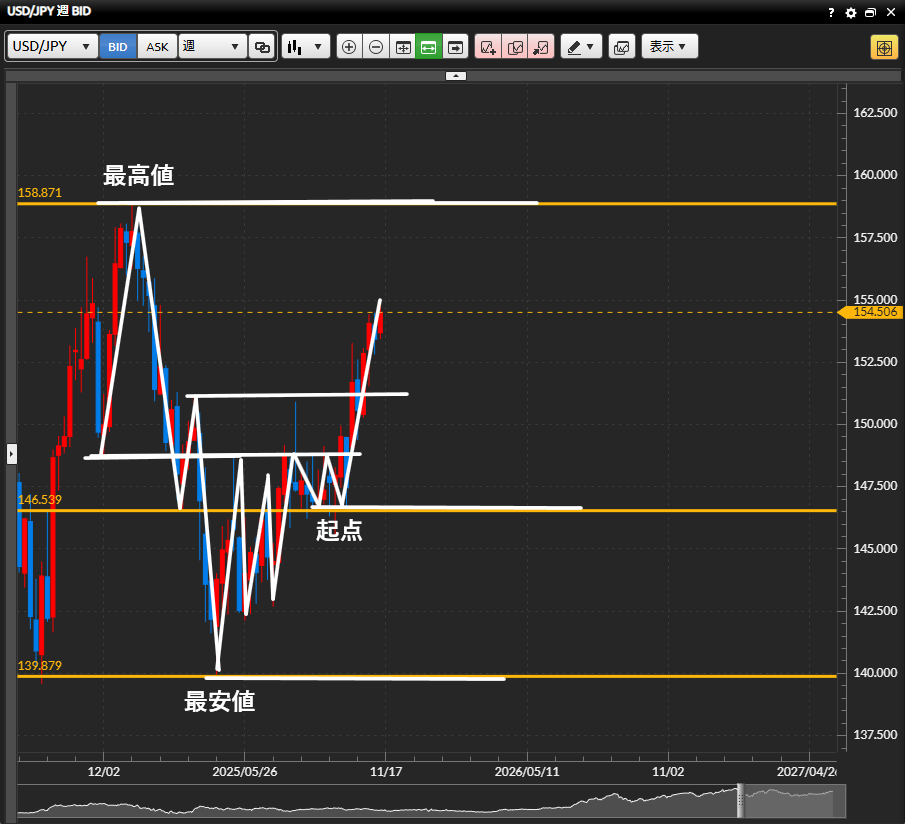905x824 pixels.
Task: Click the help question mark icon
Action: point(831,13)
